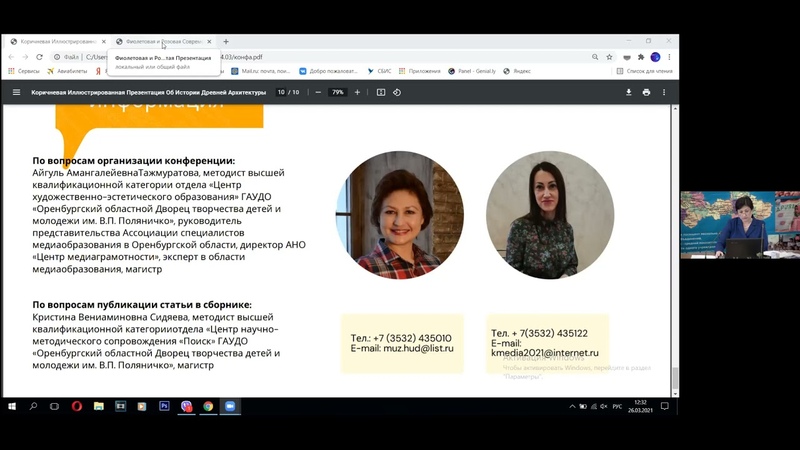
Task: Rotate the PDF counterclockwise
Action: point(397,92)
